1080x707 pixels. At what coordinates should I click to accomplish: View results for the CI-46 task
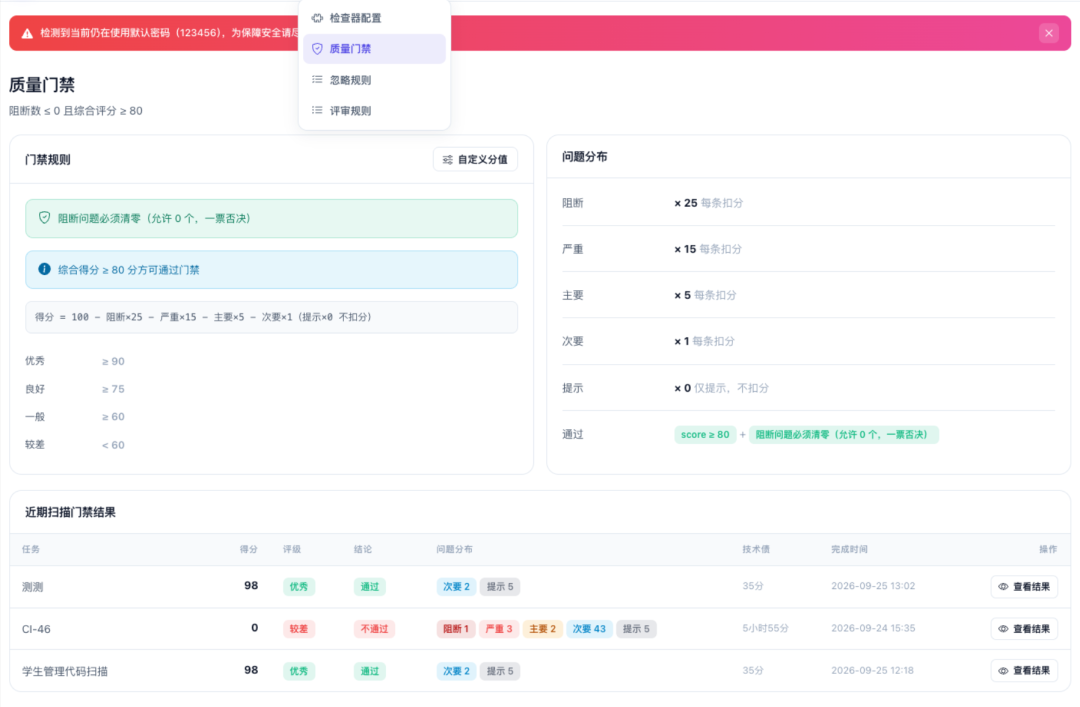coord(1024,629)
